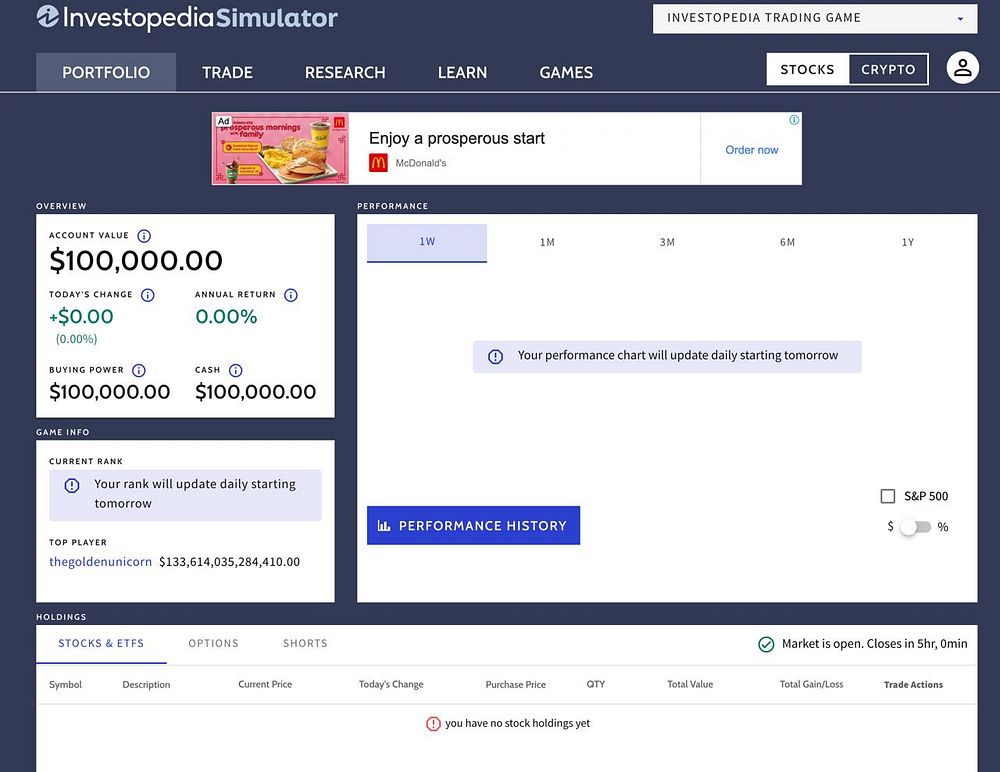1000x772 pixels.
Task: Click the top player's $133,614,035,284,410.00 value
Action: click(x=230, y=562)
